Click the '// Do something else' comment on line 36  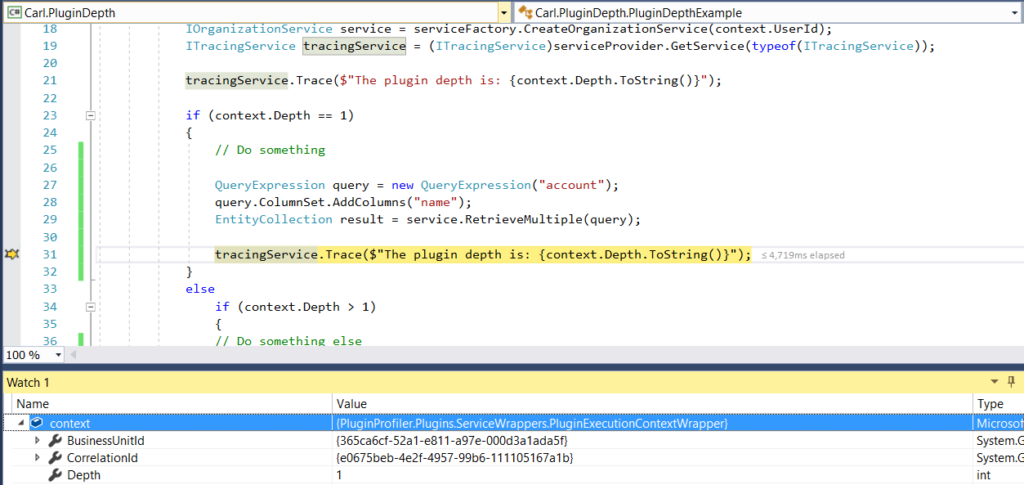288,341
